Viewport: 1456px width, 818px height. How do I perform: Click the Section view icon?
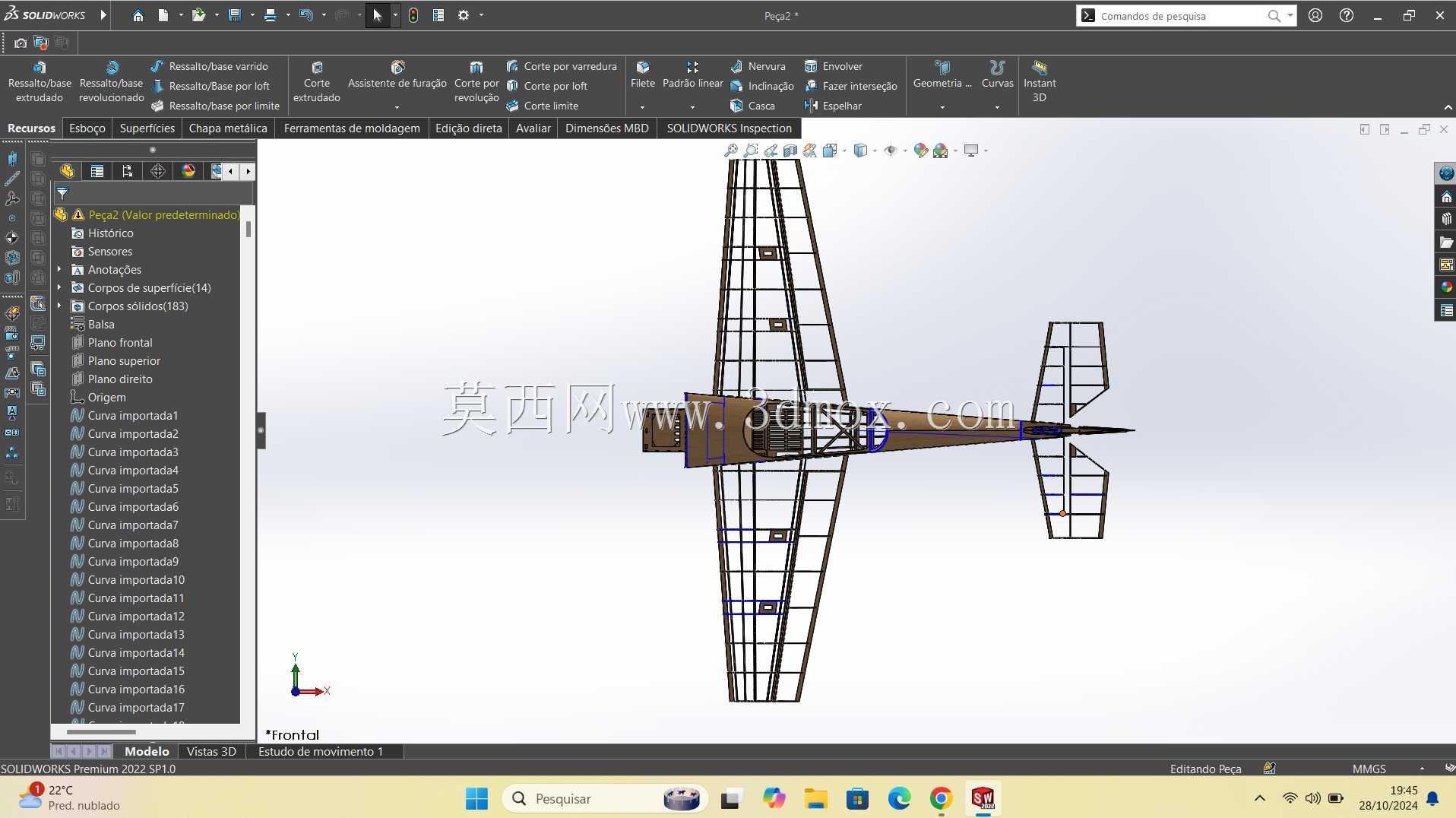coord(790,151)
